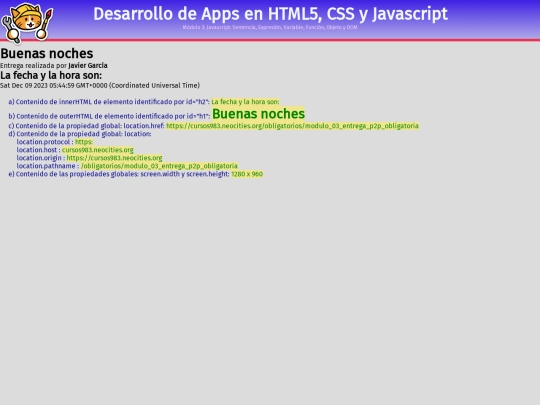Click the cat mascot logo
The height and width of the screenshot is (405, 540).
[x=27, y=22]
